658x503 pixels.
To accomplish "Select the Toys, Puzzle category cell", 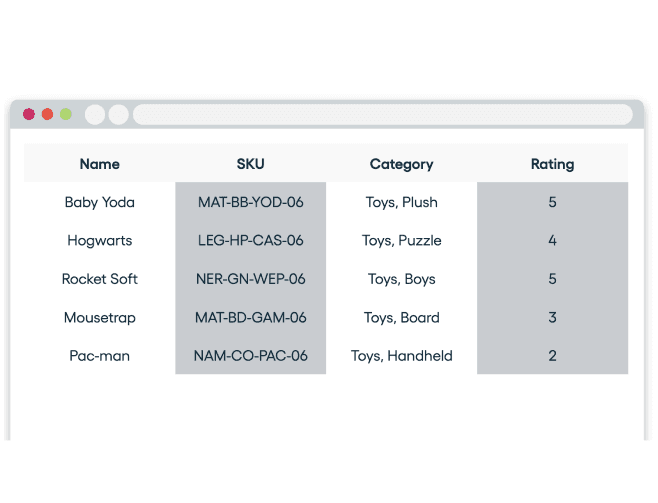I will (401, 241).
